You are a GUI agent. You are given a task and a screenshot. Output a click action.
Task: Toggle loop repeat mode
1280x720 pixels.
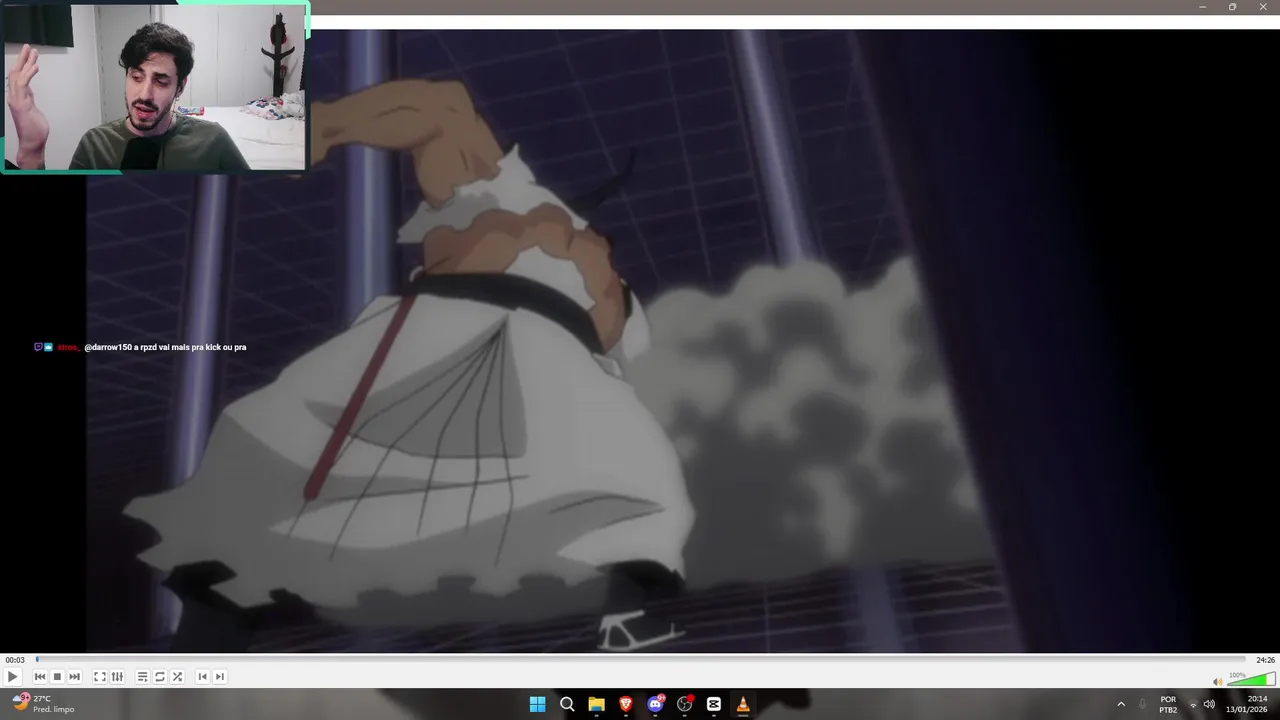(x=160, y=677)
